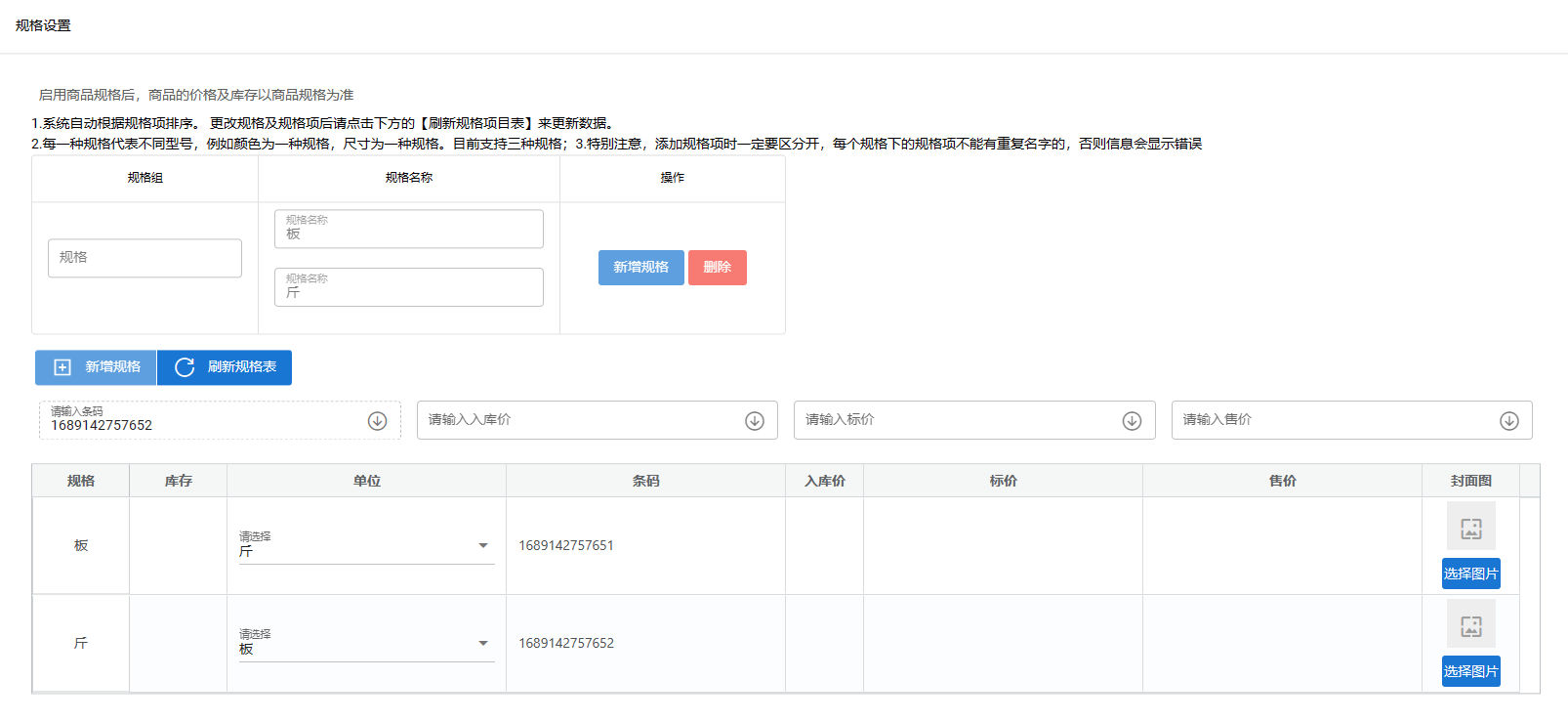Click the down-arrow icon in the 标价 input

(x=1132, y=420)
